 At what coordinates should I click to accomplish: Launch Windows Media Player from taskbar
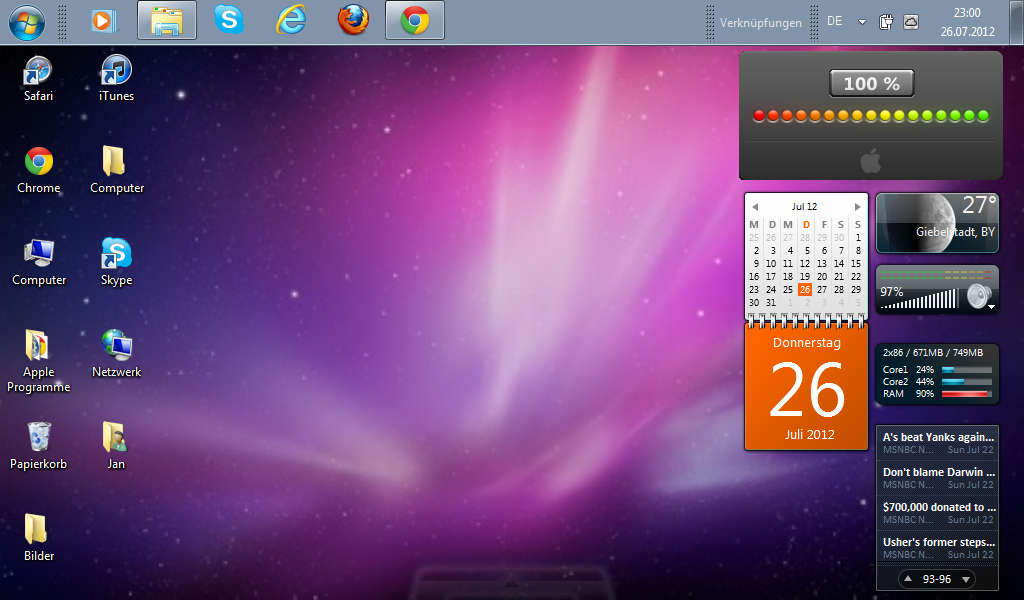point(103,21)
